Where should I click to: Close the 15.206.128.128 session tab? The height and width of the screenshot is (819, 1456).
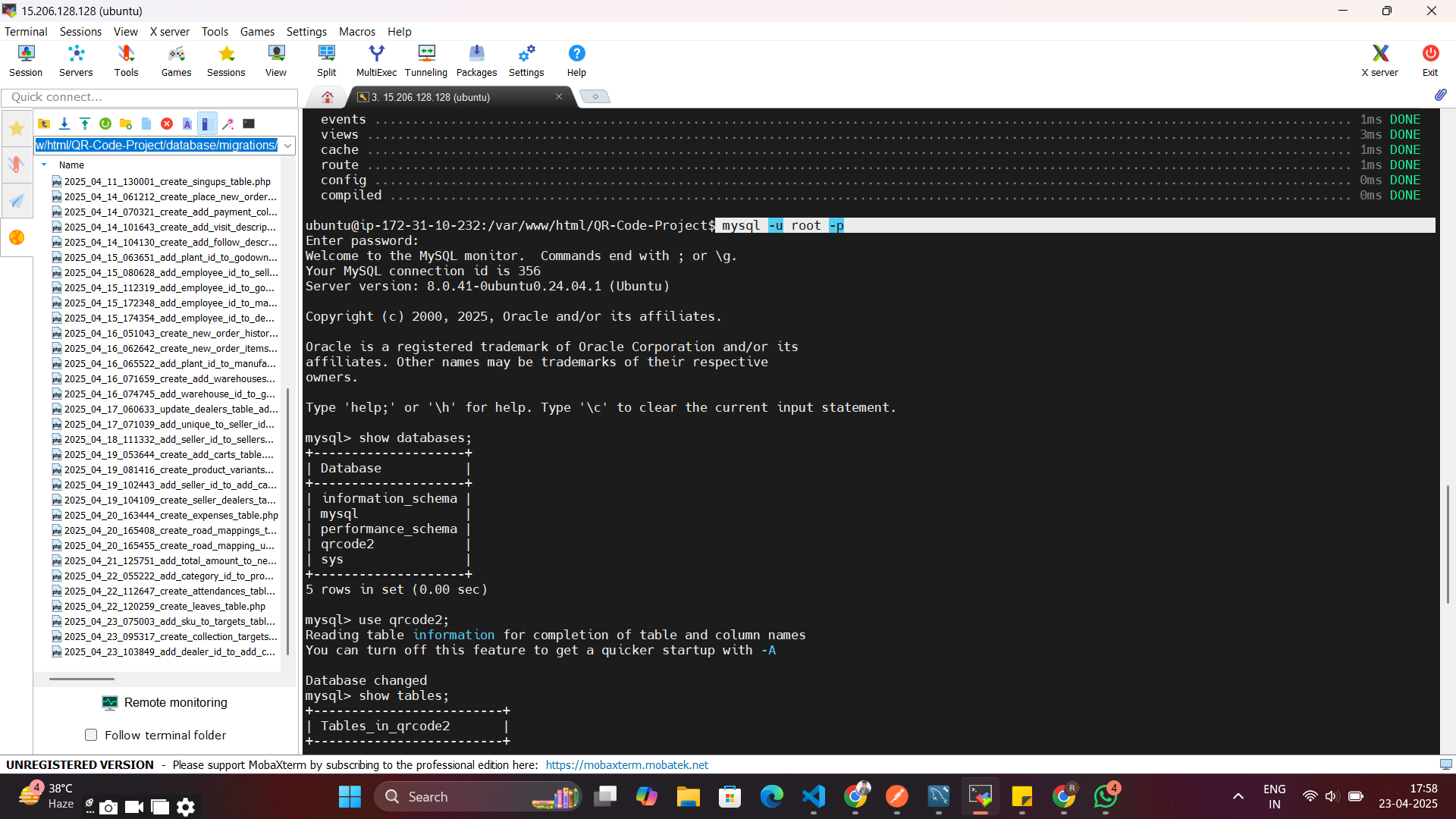559,96
